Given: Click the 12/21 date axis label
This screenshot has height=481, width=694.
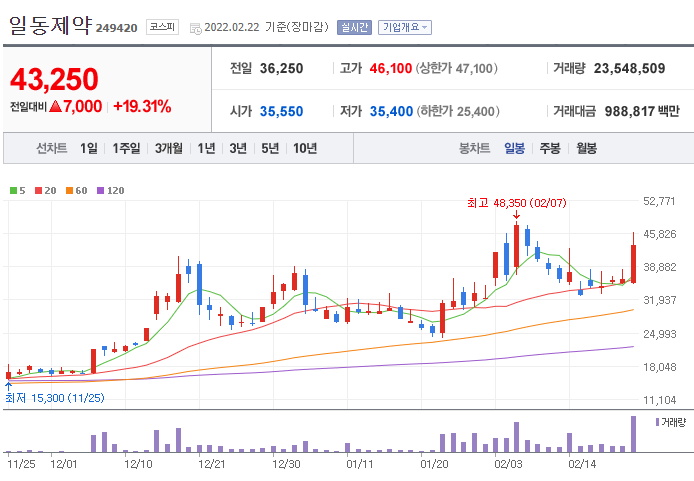Looking at the screenshot, I should (212, 464).
